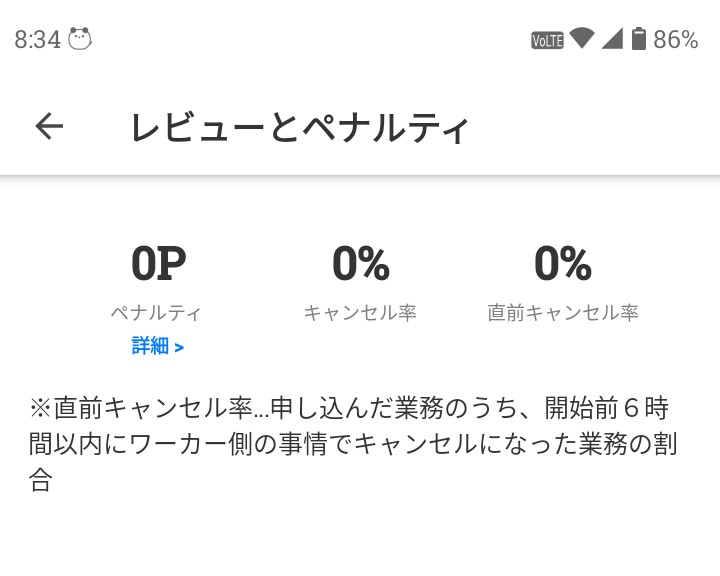This screenshot has width=720, height=576.
Task: Tap the Wi-Fi signal icon
Action: (x=582, y=39)
